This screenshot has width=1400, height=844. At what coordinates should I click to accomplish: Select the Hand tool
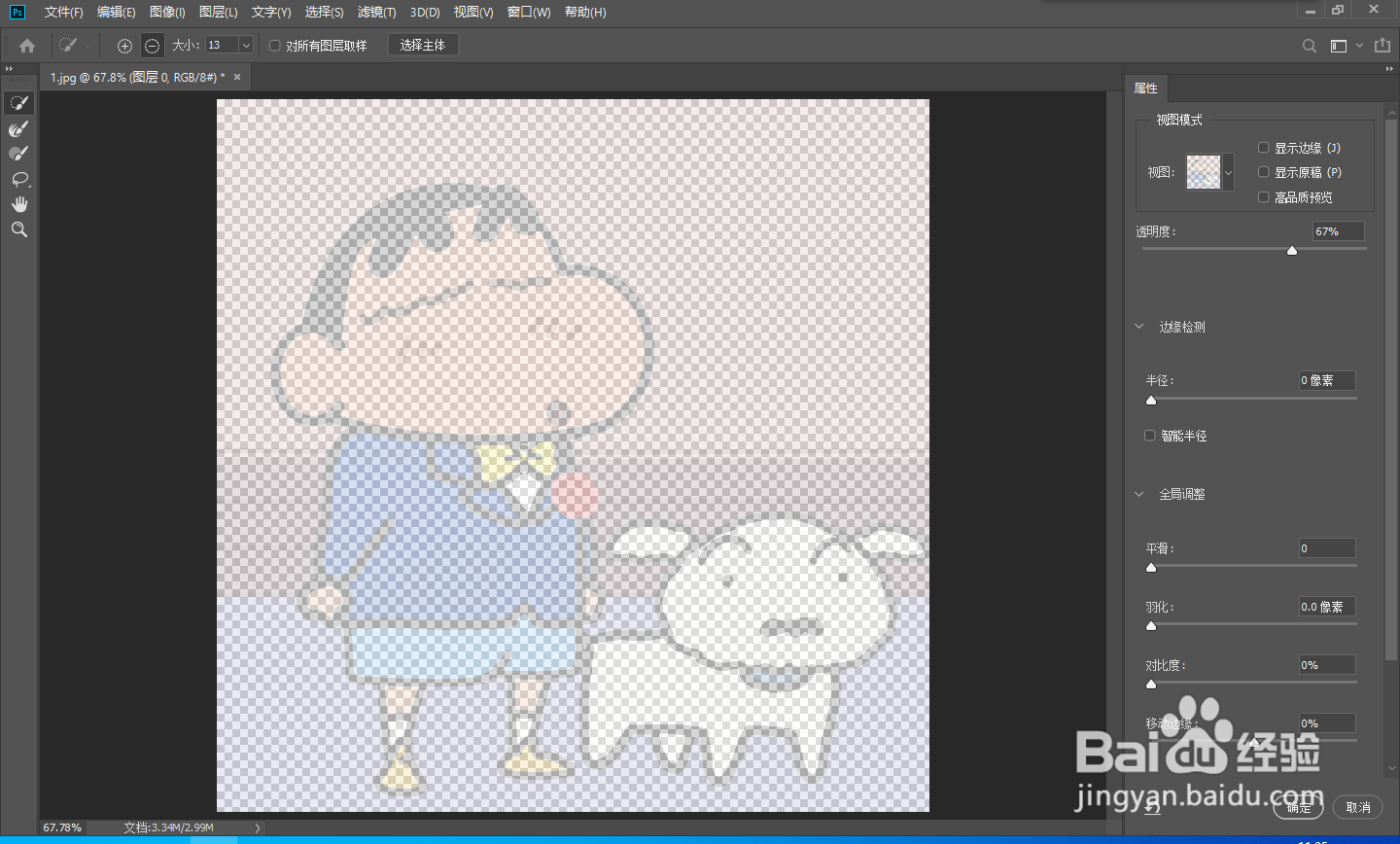coord(19,204)
